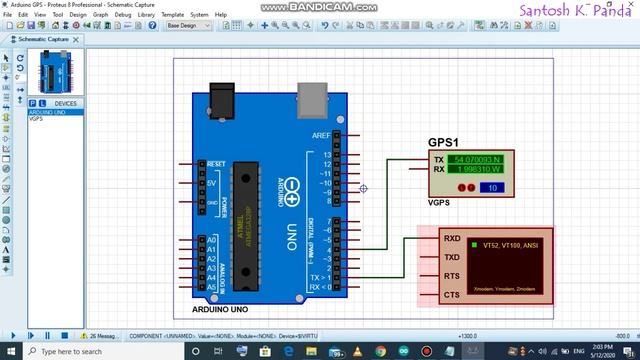Viewport: 640px width, 360px height.
Task: Select the 2D Line drawing tool
Action: point(6,200)
